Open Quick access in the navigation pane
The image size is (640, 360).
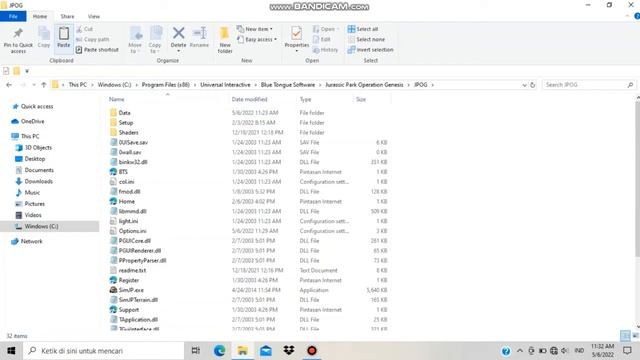click(x=37, y=107)
